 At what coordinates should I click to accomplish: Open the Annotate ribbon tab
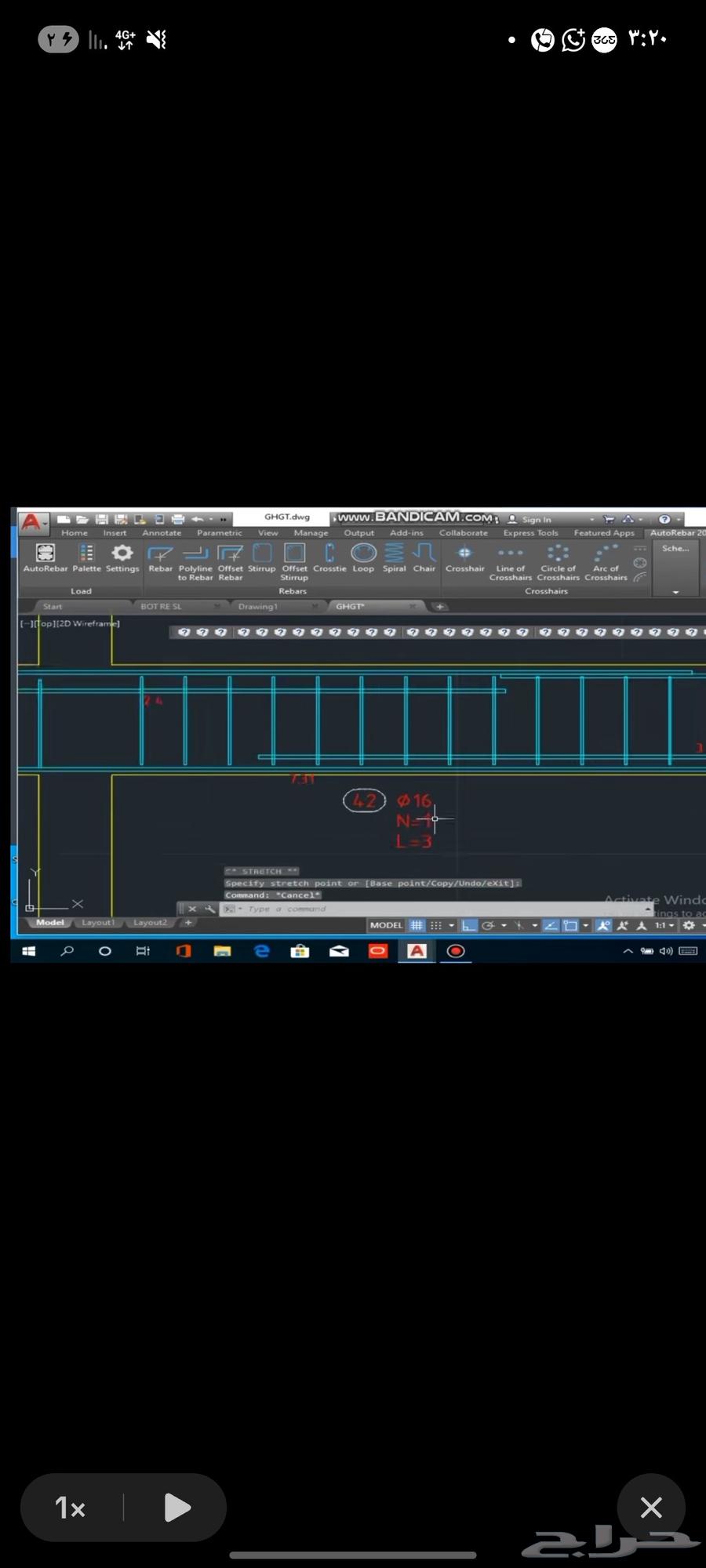(162, 533)
